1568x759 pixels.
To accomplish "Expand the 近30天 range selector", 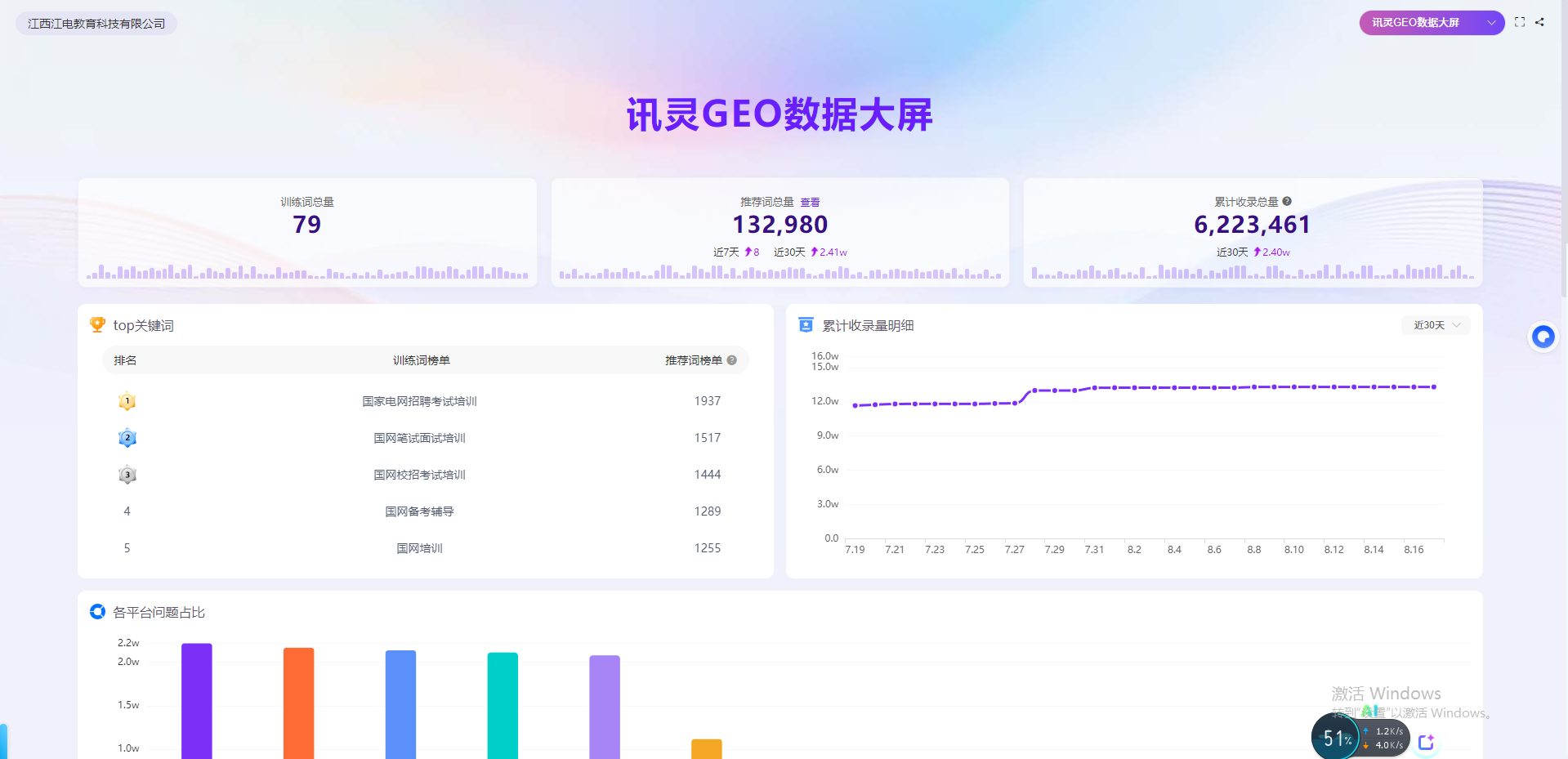I will pos(1436,325).
